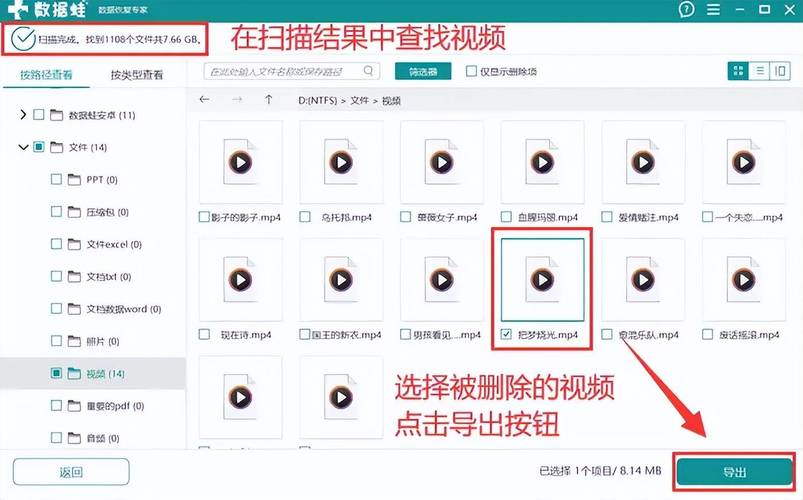Select the 把梦烧光.mp4 video thumbnail

pyautogui.click(x=542, y=280)
